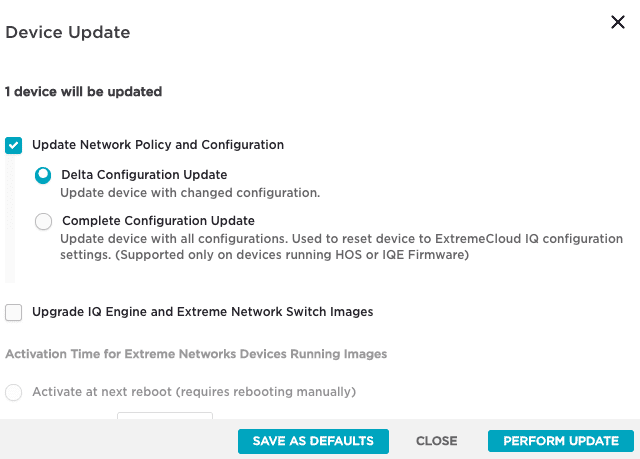Screen dimensions: 640x459
Task: Click the partially visible field at the bottom
Action: pyautogui.click(x=165, y=415)
